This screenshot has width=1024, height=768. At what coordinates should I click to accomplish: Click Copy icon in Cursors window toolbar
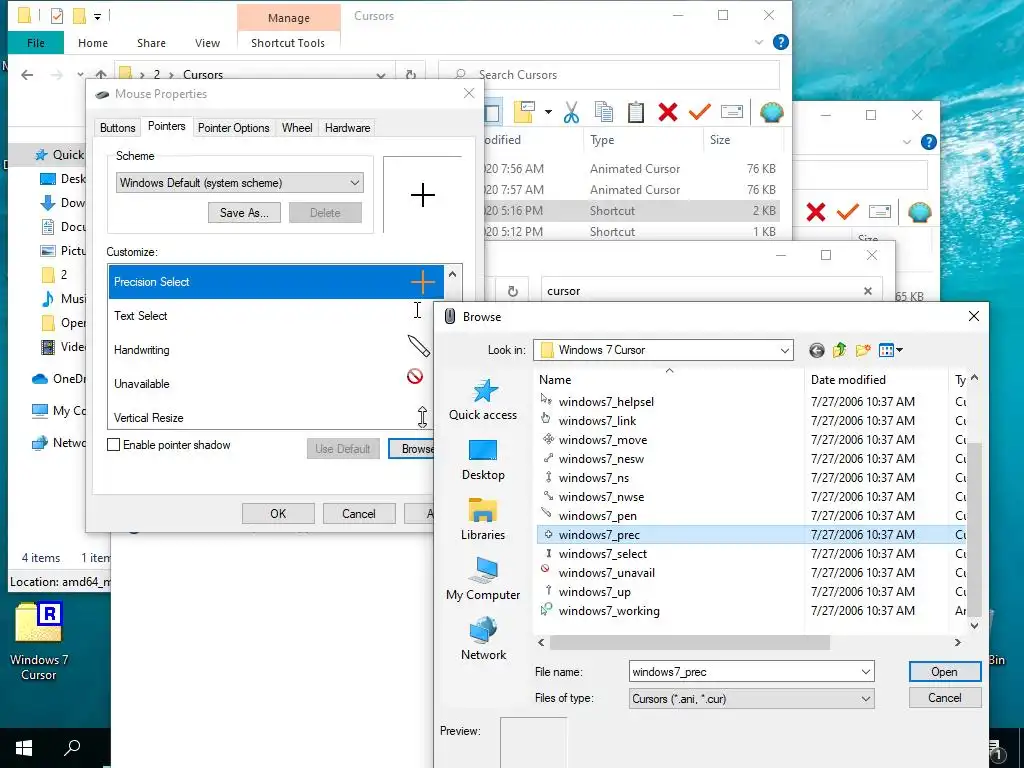(604, 112)
